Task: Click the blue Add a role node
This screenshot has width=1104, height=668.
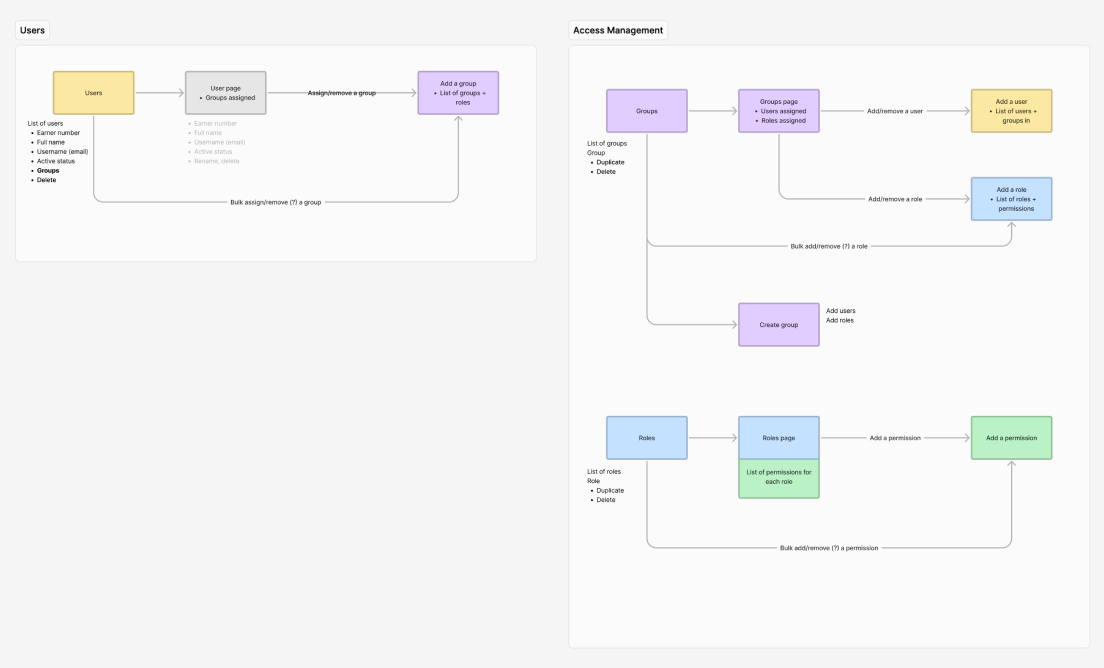Action: coord(1011,198)
